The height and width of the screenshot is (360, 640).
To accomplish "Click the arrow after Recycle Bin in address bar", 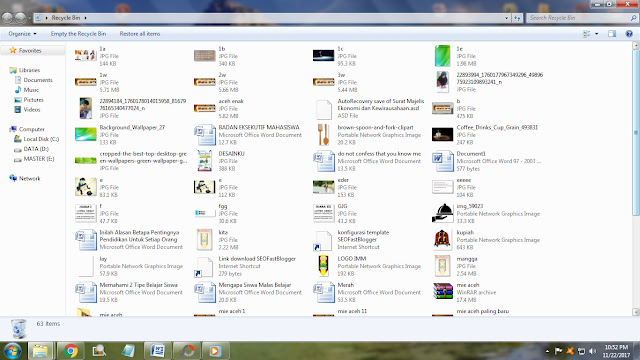I will (x=85, y=18).
